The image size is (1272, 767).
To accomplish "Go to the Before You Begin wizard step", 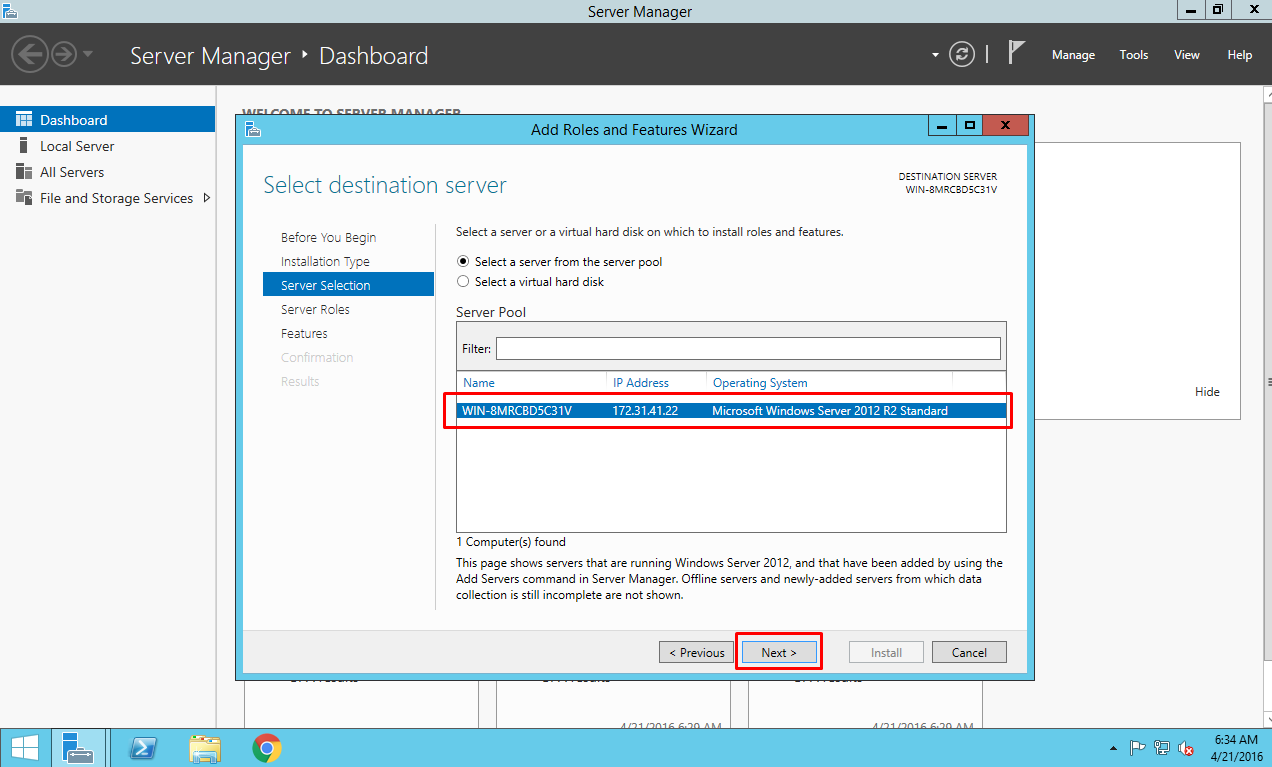I will [x=329, y=237].
